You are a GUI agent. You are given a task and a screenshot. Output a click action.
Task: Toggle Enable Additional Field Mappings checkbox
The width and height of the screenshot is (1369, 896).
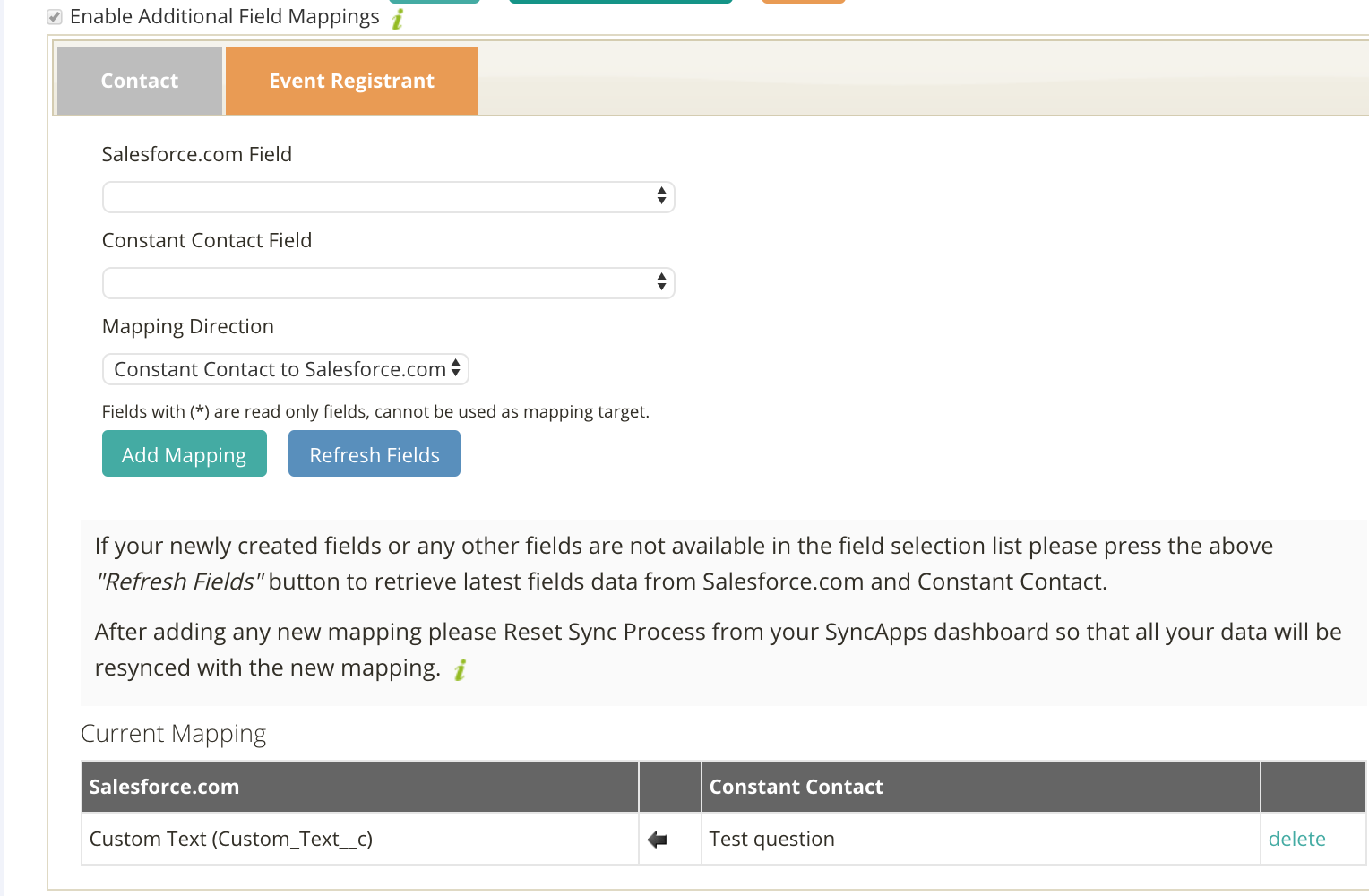(x=55, y=17)
